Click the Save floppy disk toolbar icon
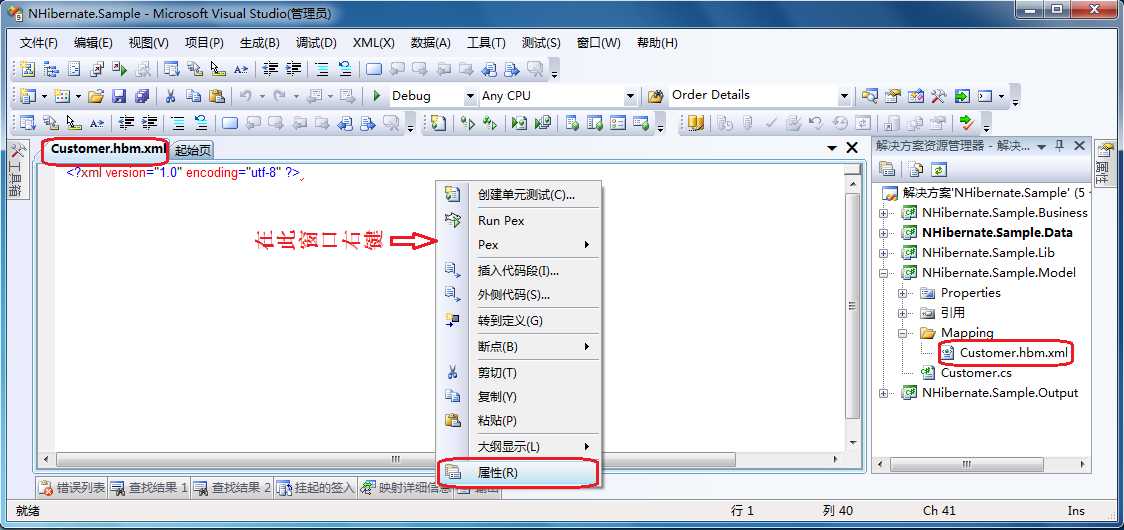Viewport: 1124px width, 530px height. point(119,95)
